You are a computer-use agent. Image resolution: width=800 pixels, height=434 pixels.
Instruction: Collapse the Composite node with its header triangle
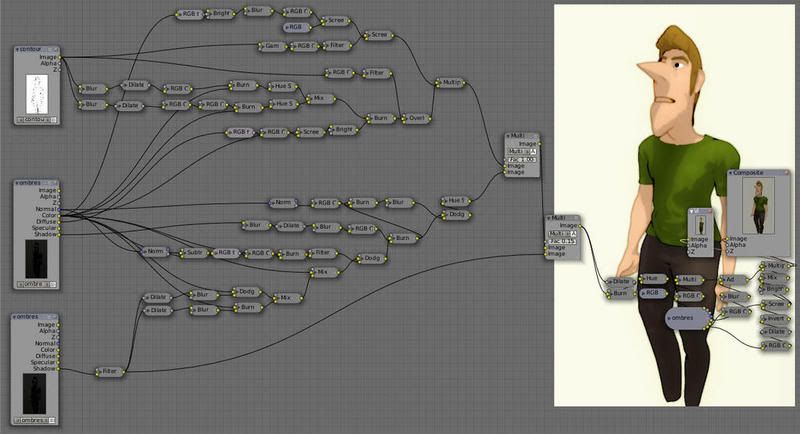pyautogui.click(x=731, y=173)
